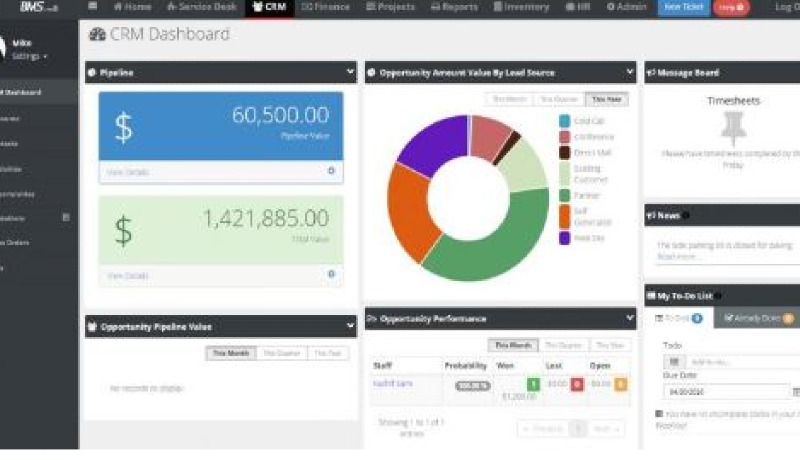Image resolution: width=800 pixels, height=460 pixels.
Task: Click the Pipeline panel header icon
Action: click(x=92, y=73)
